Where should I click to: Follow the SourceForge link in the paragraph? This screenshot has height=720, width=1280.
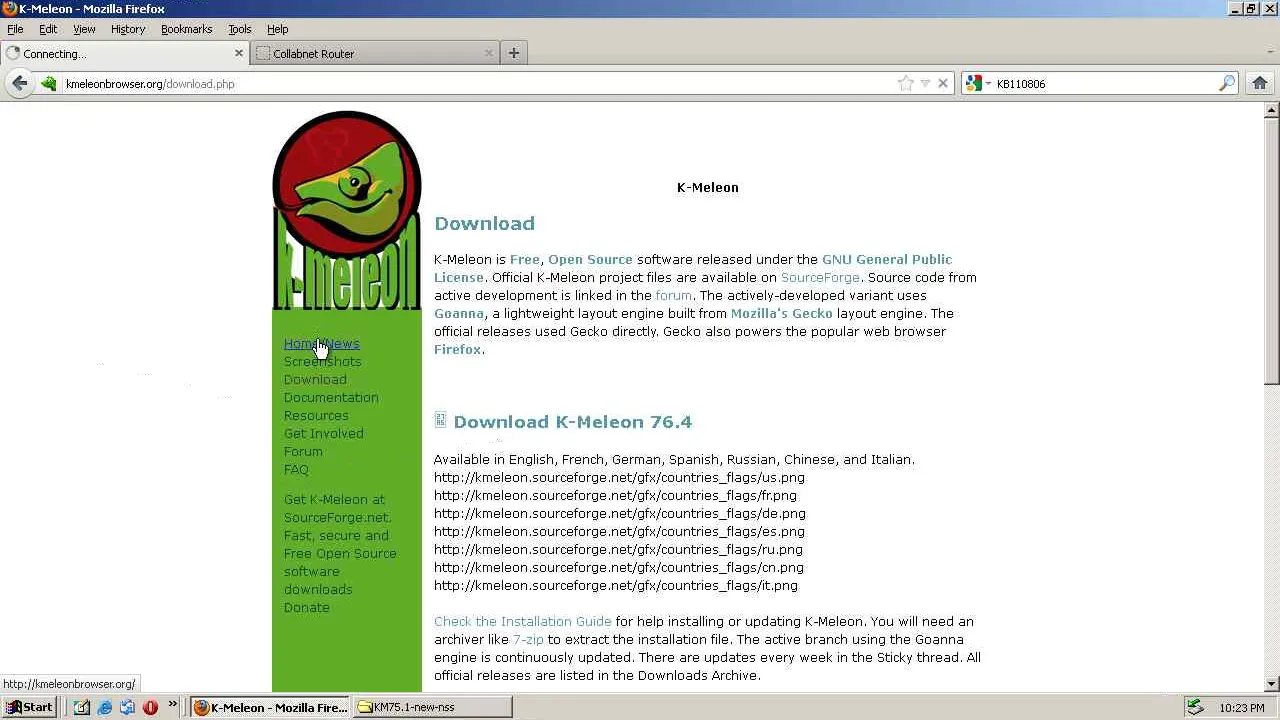tap(820, 278)
